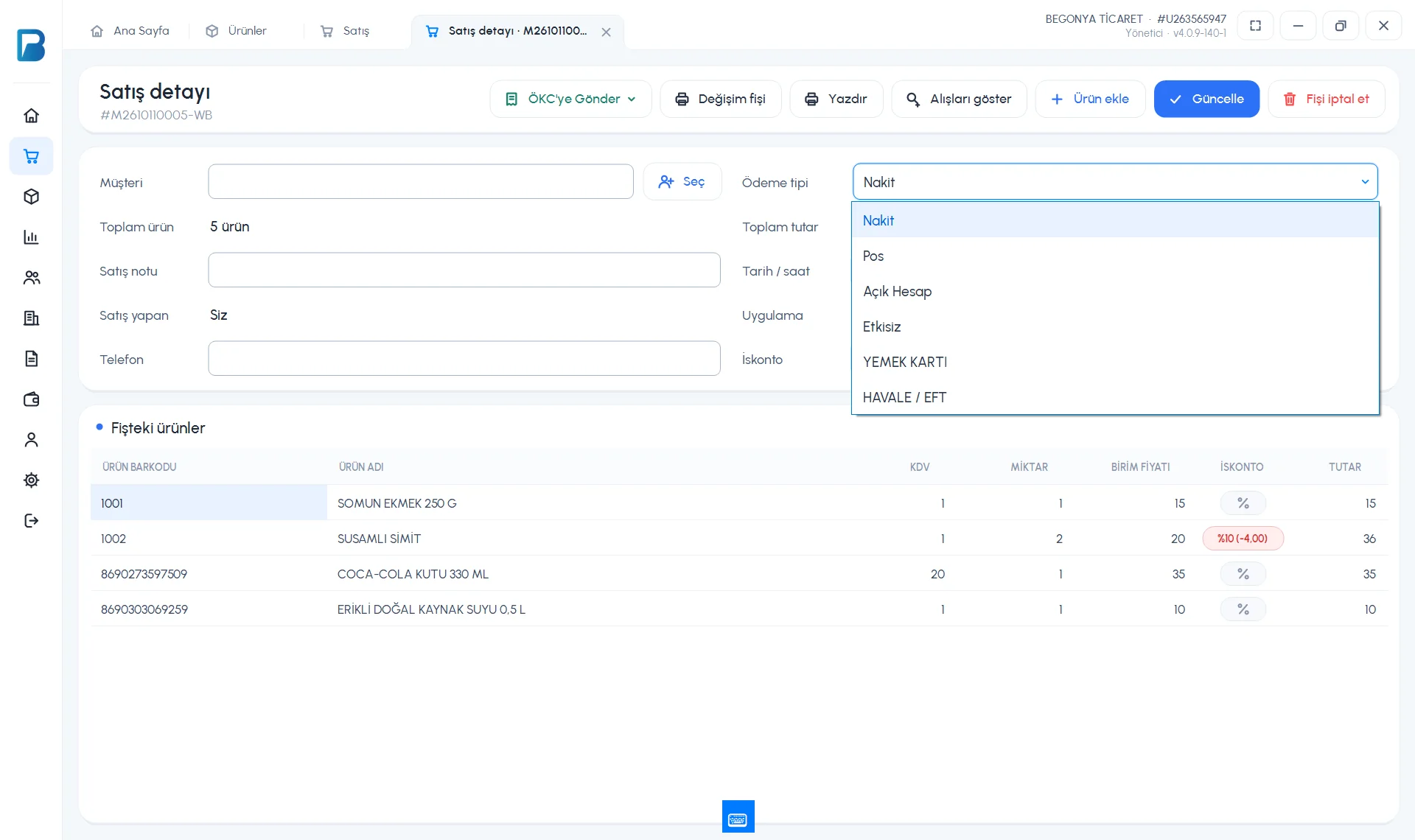Select Açık Hesap payment option
This screenshot has height=840, width=1415.
coord(1115,291)
